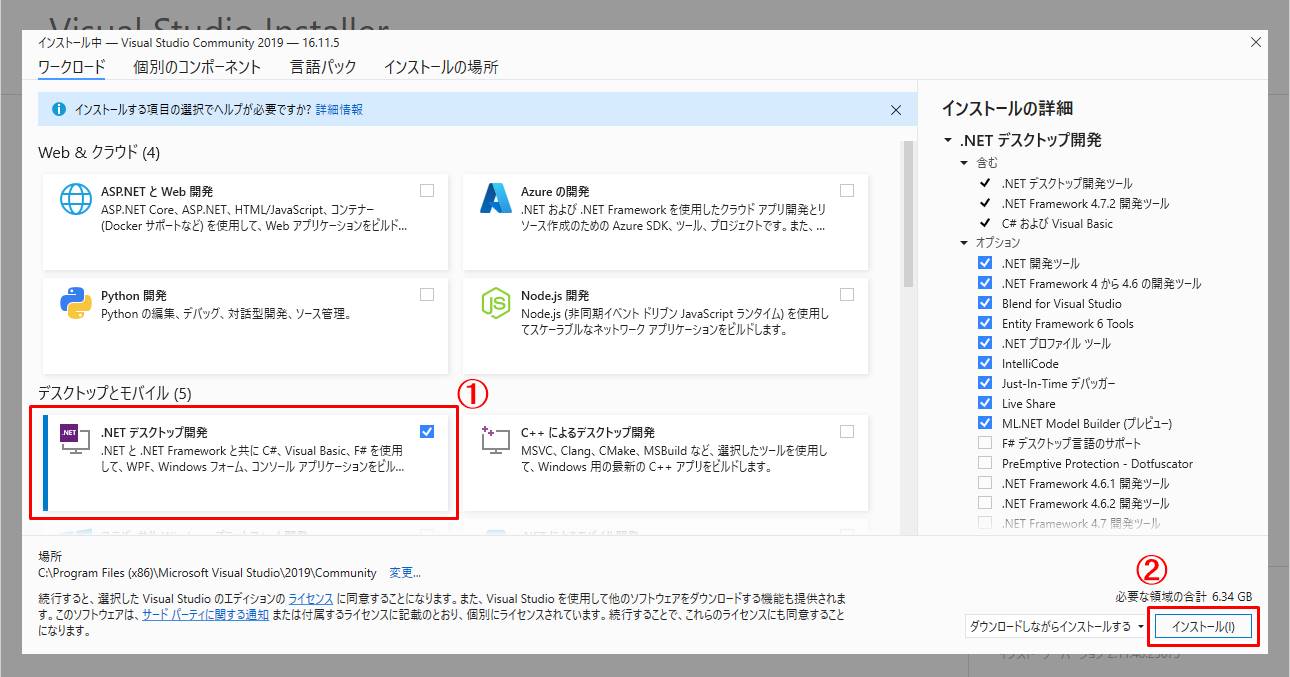The image size is (1290, 677).
Task: Switch to the ワークロード tab
Action: [x=71, y=67]
